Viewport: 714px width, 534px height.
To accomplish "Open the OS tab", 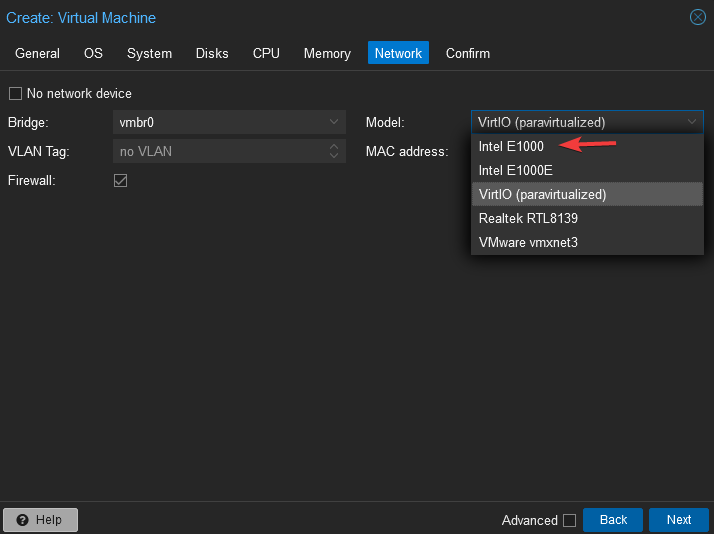I will pos(93,53).
